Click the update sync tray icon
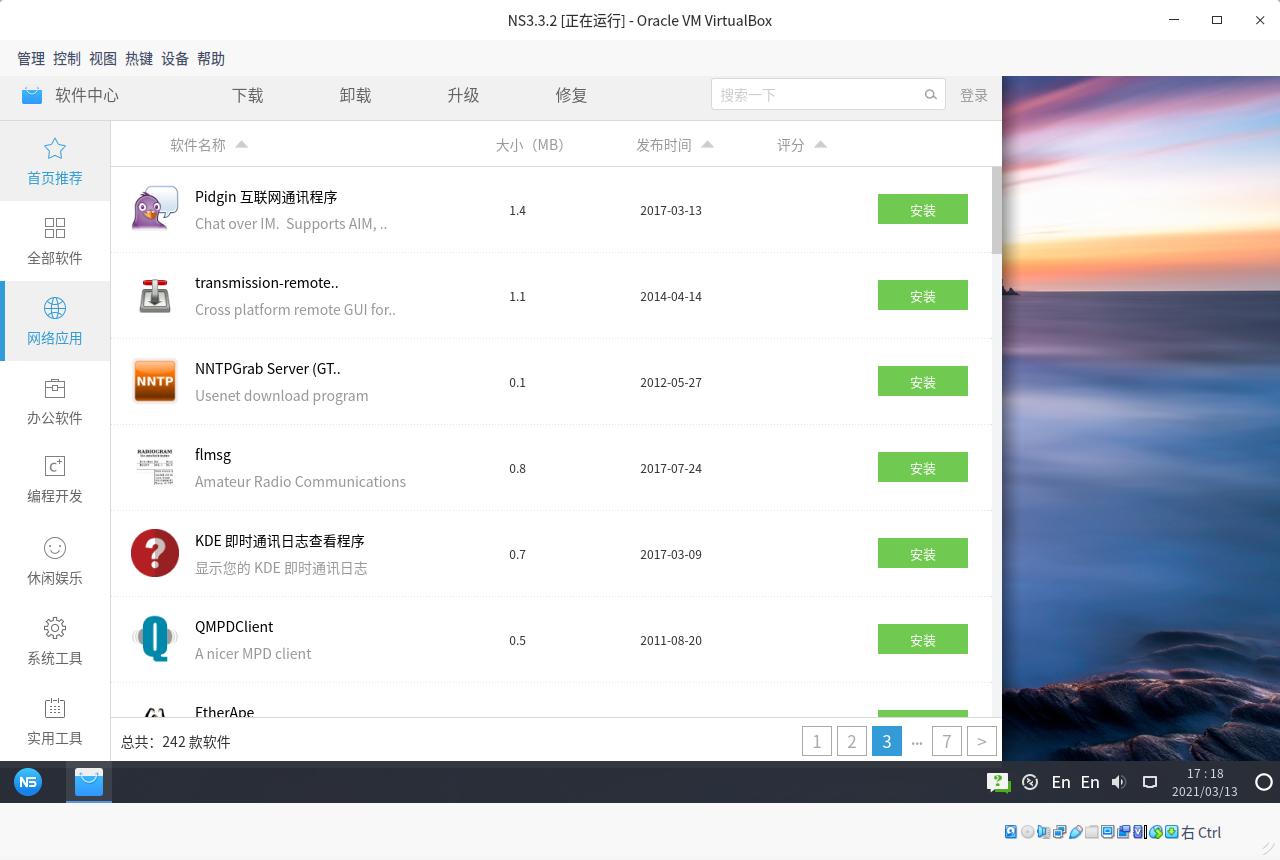The height and width of the screenshot is (860, 1280). pos(1030,782)
